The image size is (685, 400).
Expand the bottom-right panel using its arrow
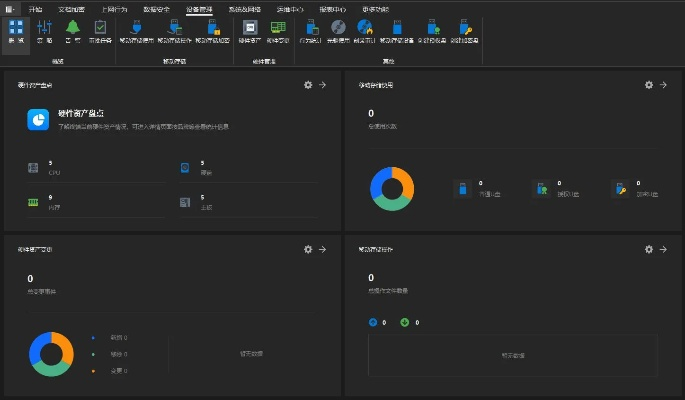(x=663, y=249)
